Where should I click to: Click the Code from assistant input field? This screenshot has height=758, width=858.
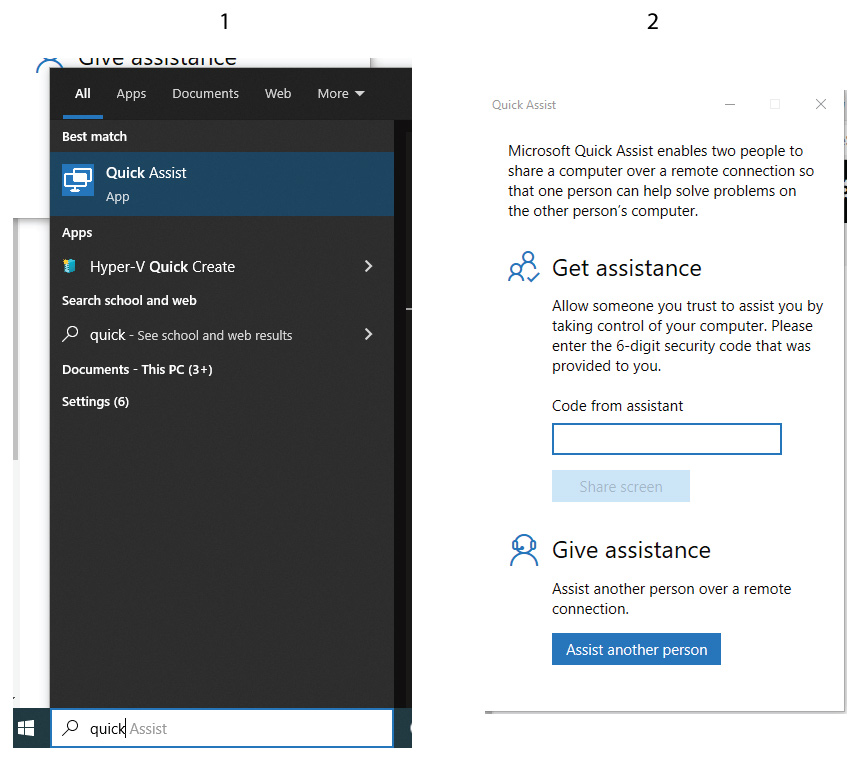[666, 439]
